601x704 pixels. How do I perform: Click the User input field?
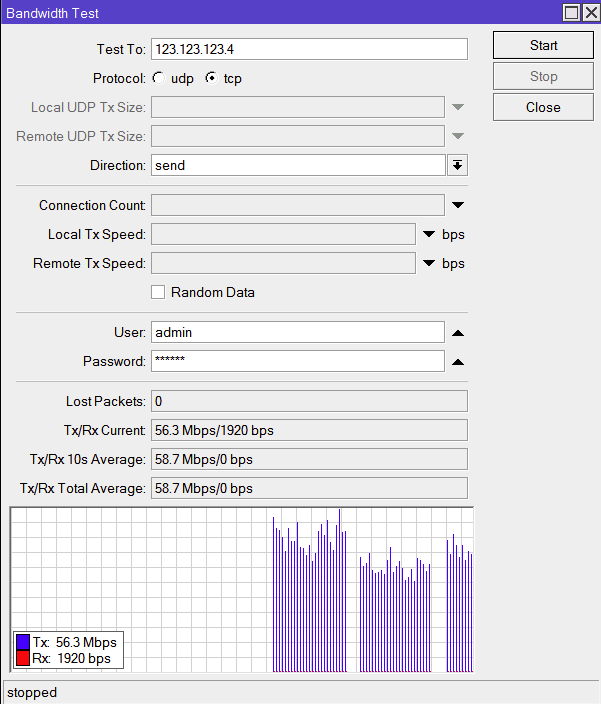(x=298, y=332)
